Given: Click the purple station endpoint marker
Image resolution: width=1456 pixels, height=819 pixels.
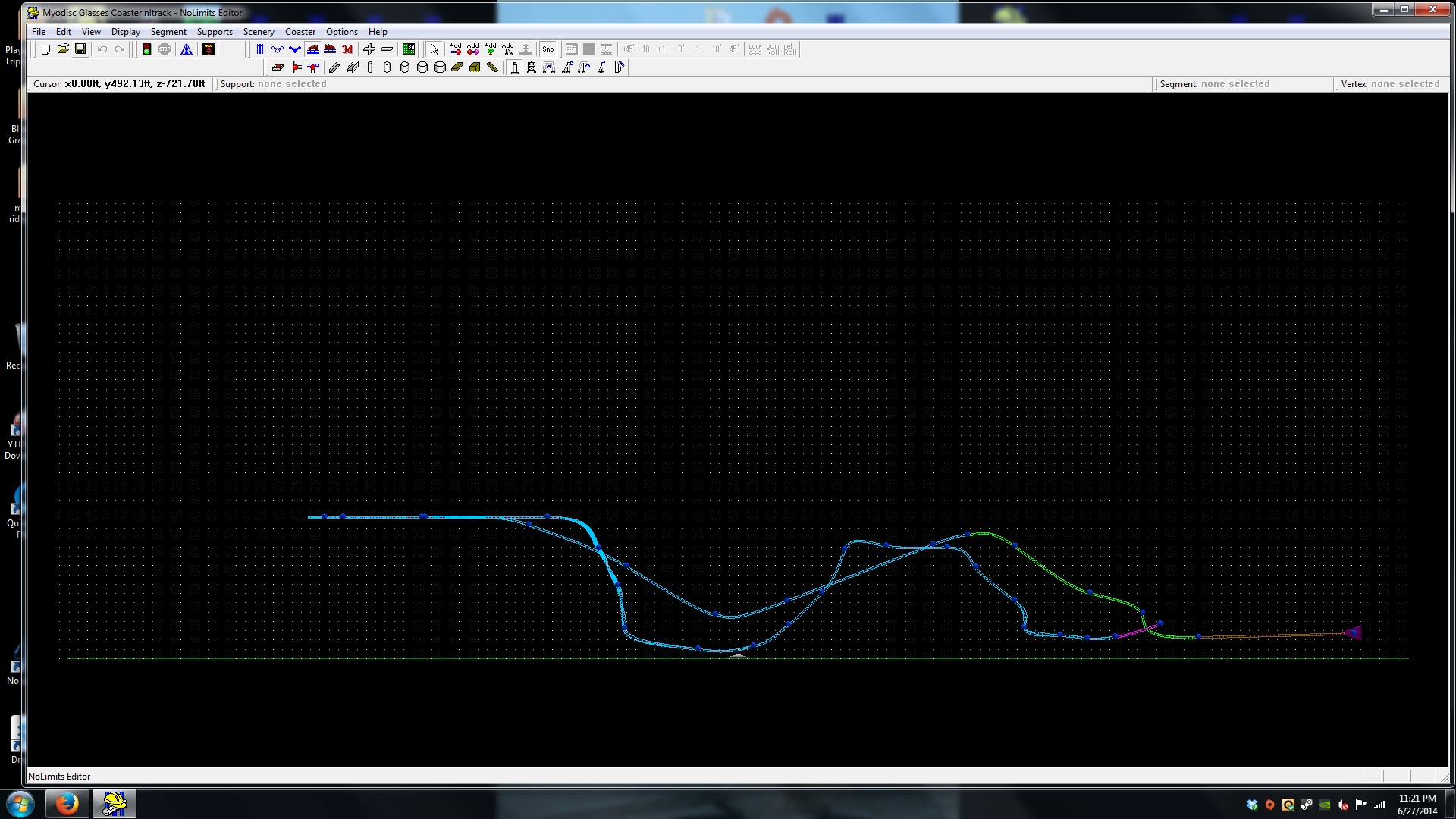Looking at the screenshot, I should pos(1354,632).
